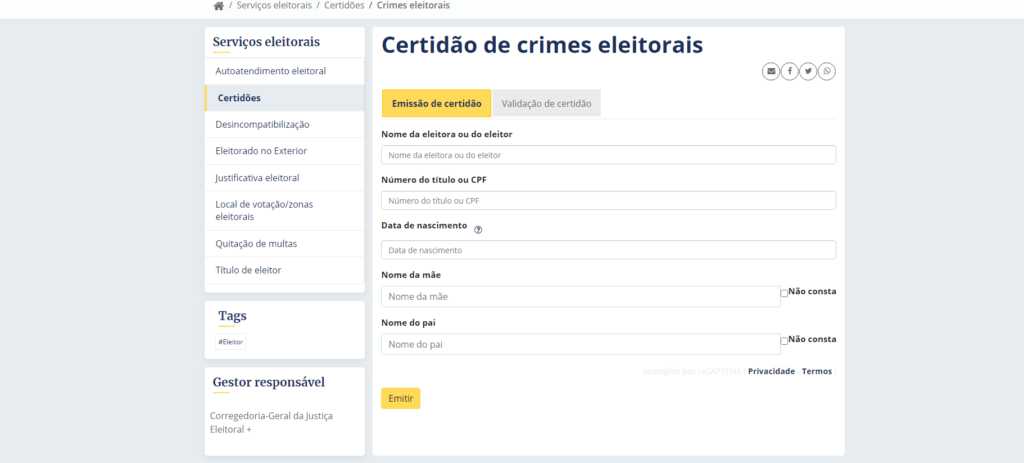Screen dimensions: 1024x463
Task: Open Autoatendimento eleitoral in sidebar
Action: click(270, 71)
